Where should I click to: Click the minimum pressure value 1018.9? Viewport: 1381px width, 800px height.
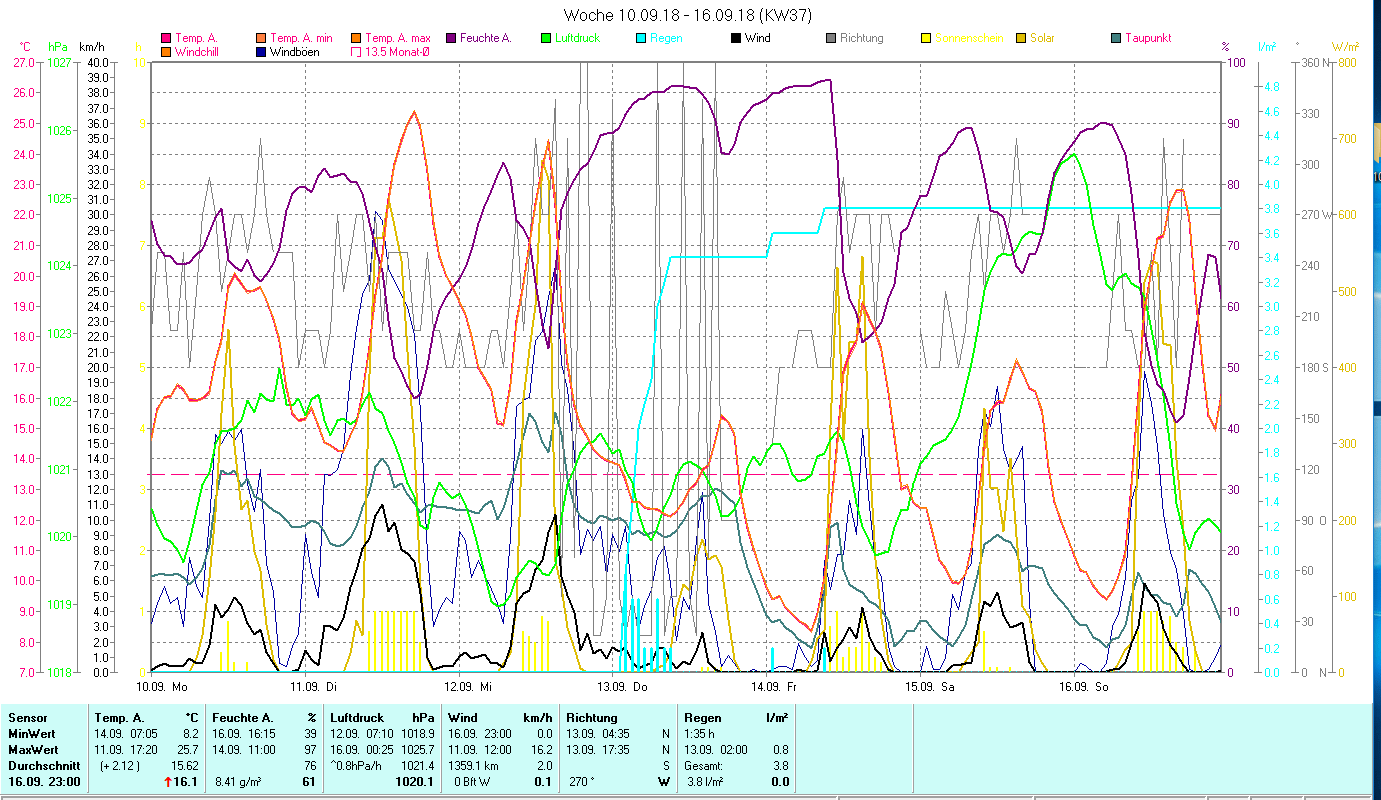(418, 734)
